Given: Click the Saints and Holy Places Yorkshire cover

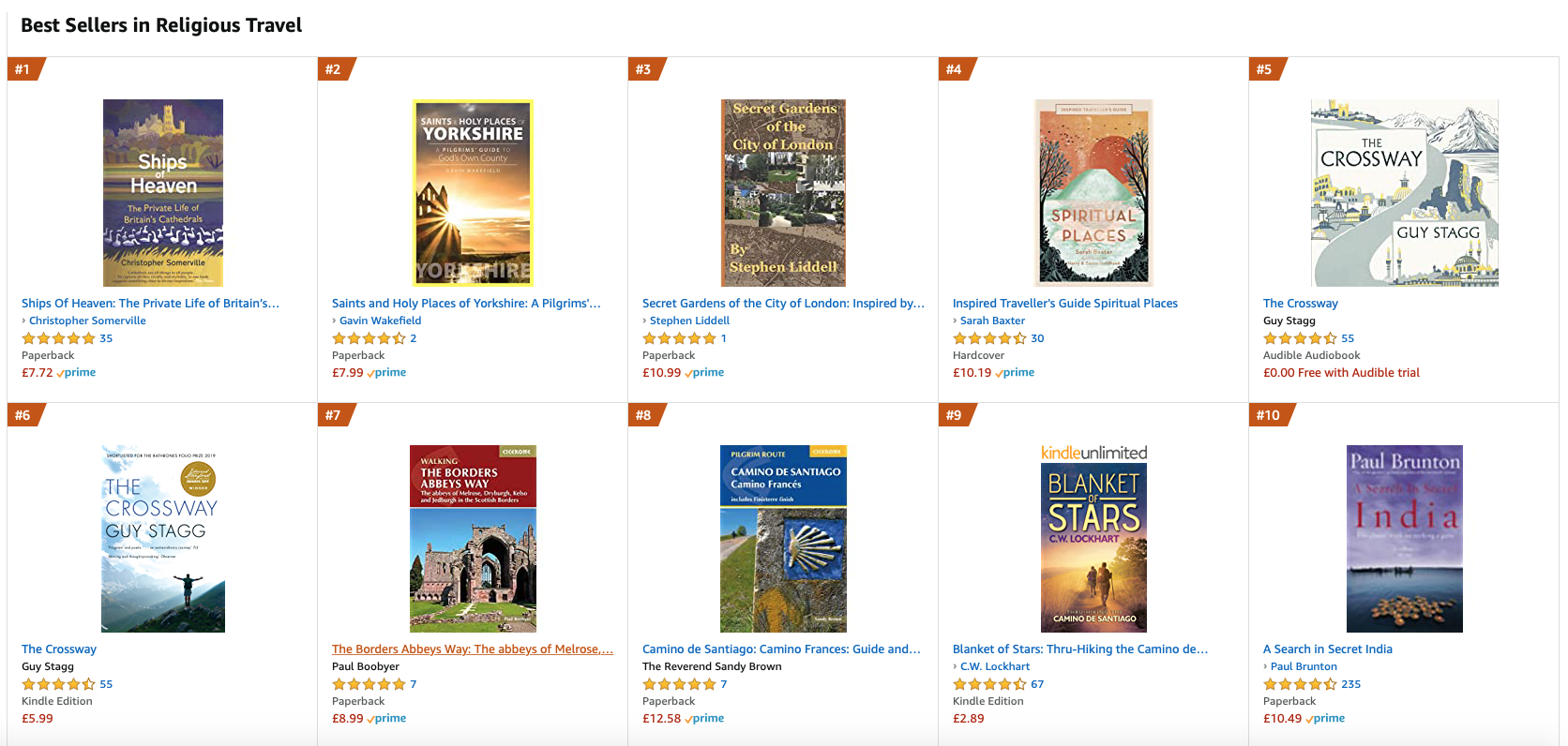Looking at the screenshot, I should [474, 192].
